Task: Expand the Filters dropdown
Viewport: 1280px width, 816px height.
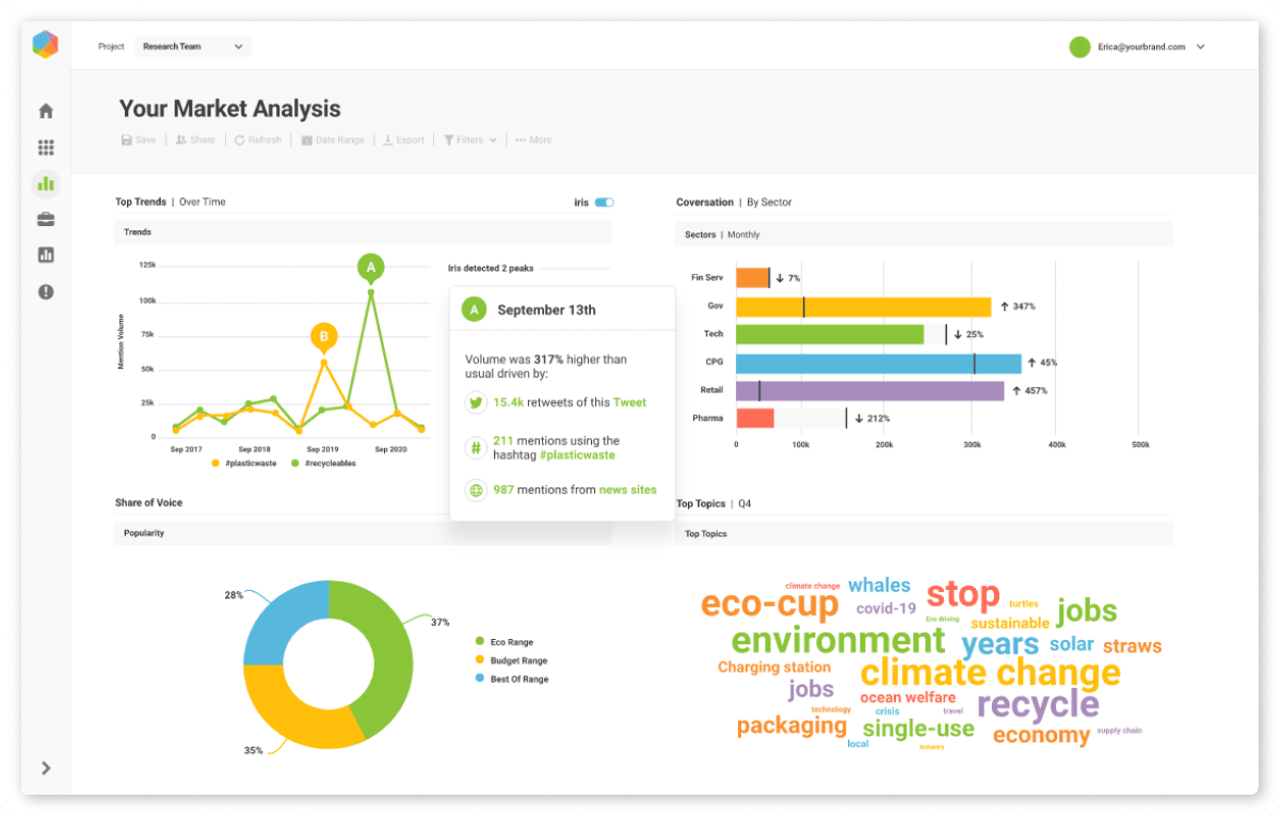Action: 470,140
